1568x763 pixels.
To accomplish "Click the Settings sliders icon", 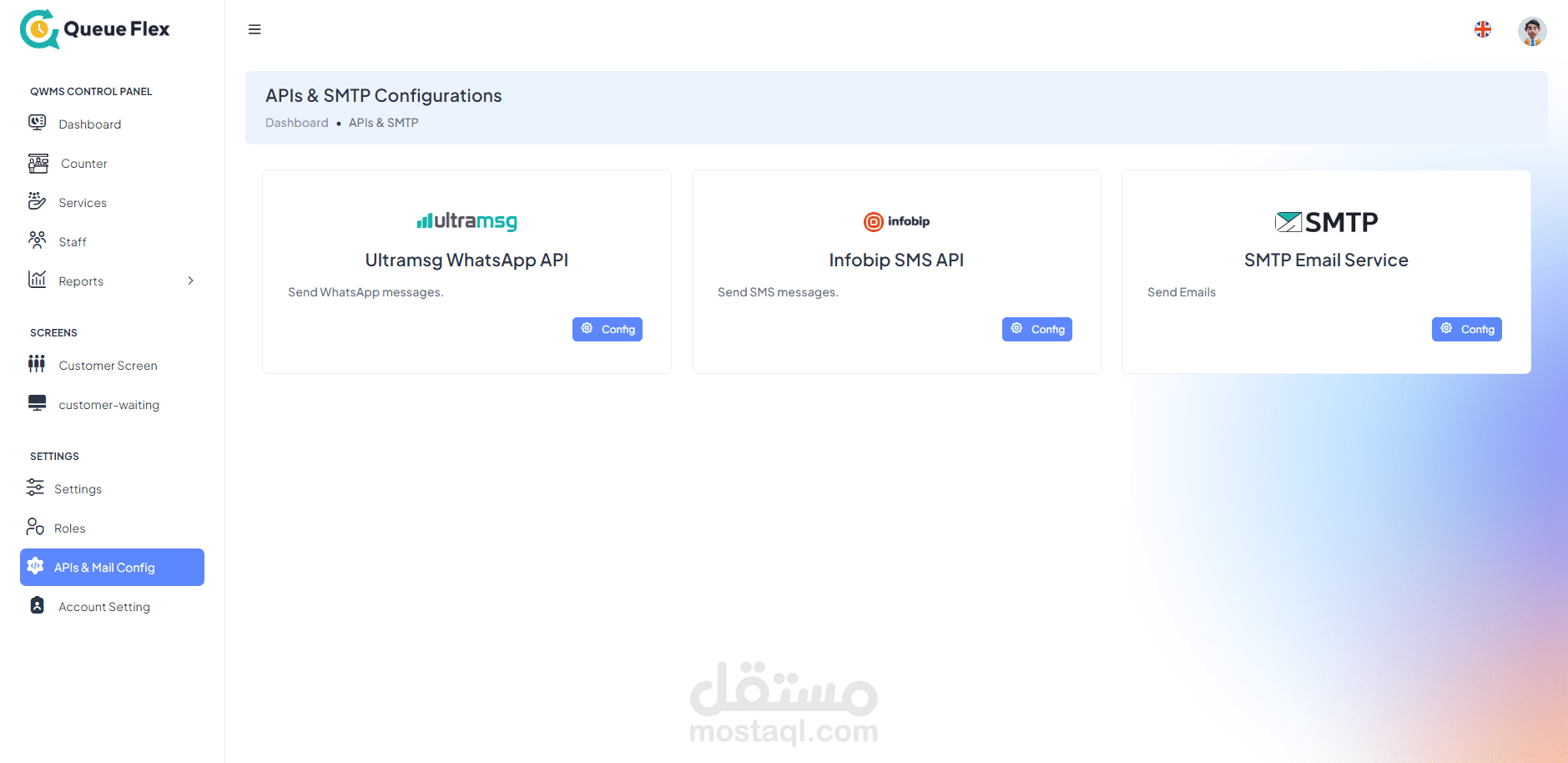I will point(35,488).
